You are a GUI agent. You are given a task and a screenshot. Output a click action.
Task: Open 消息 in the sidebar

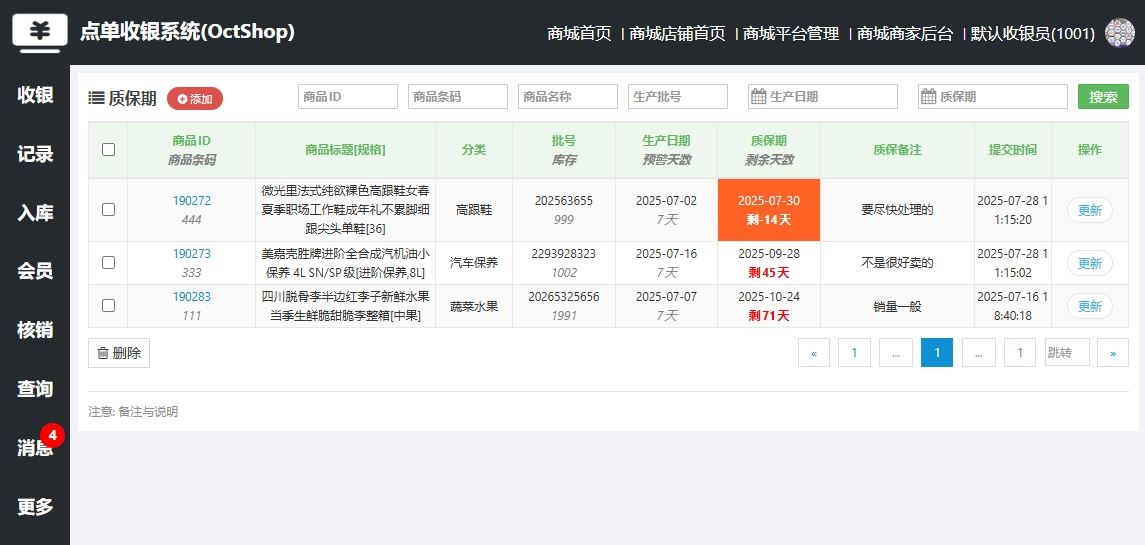[x=35, y=447]
